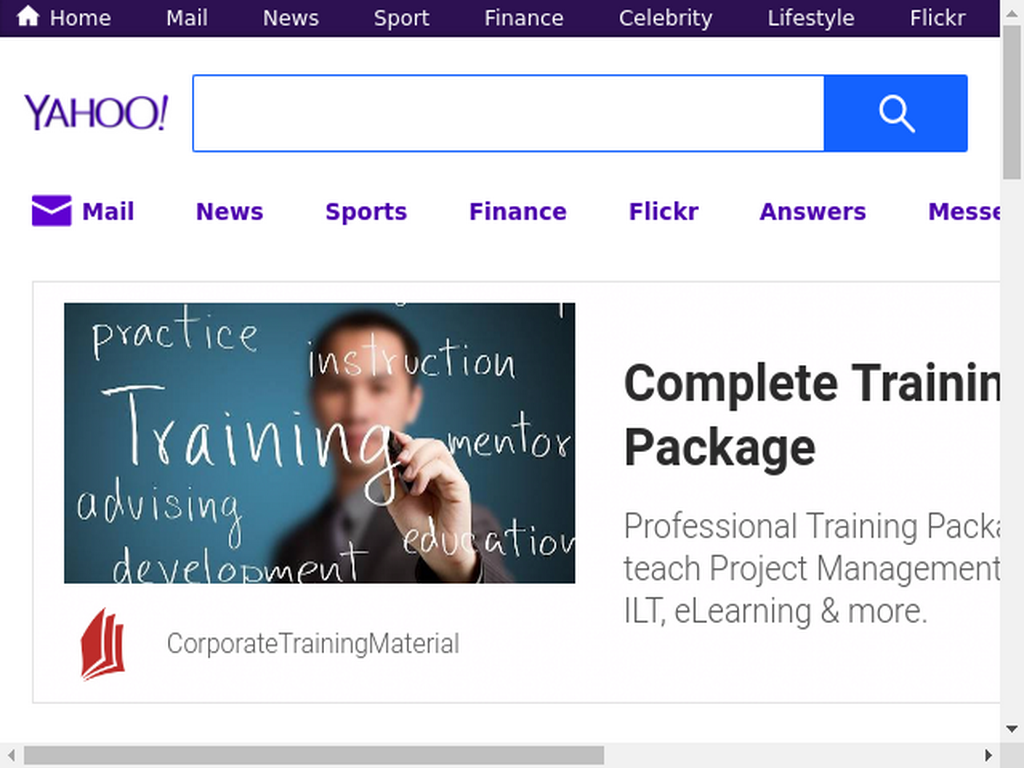Open Lifestyle in the top purple bar
This screenshot has width=1024, height=768.
[810, 18]
